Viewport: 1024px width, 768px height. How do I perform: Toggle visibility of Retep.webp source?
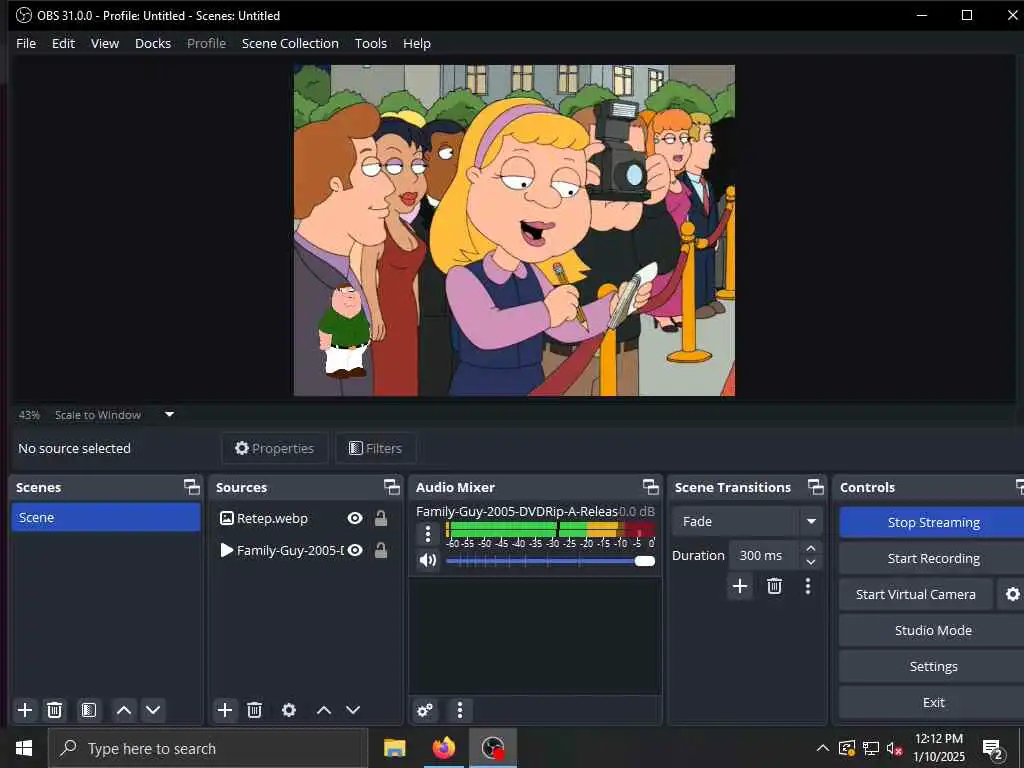pos(355,518)
